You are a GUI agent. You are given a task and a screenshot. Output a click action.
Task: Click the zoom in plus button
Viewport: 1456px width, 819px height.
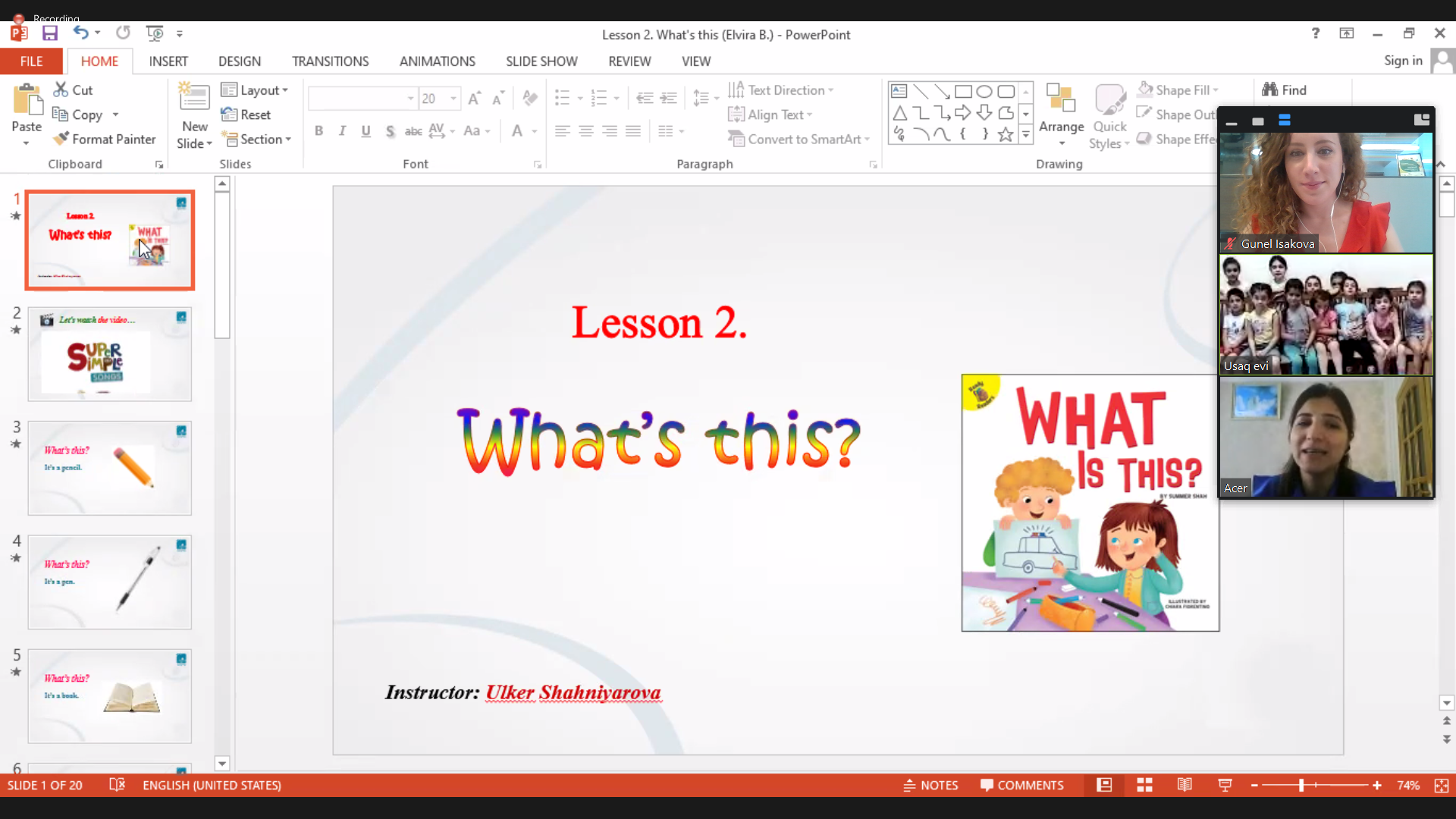point(1376,786)
